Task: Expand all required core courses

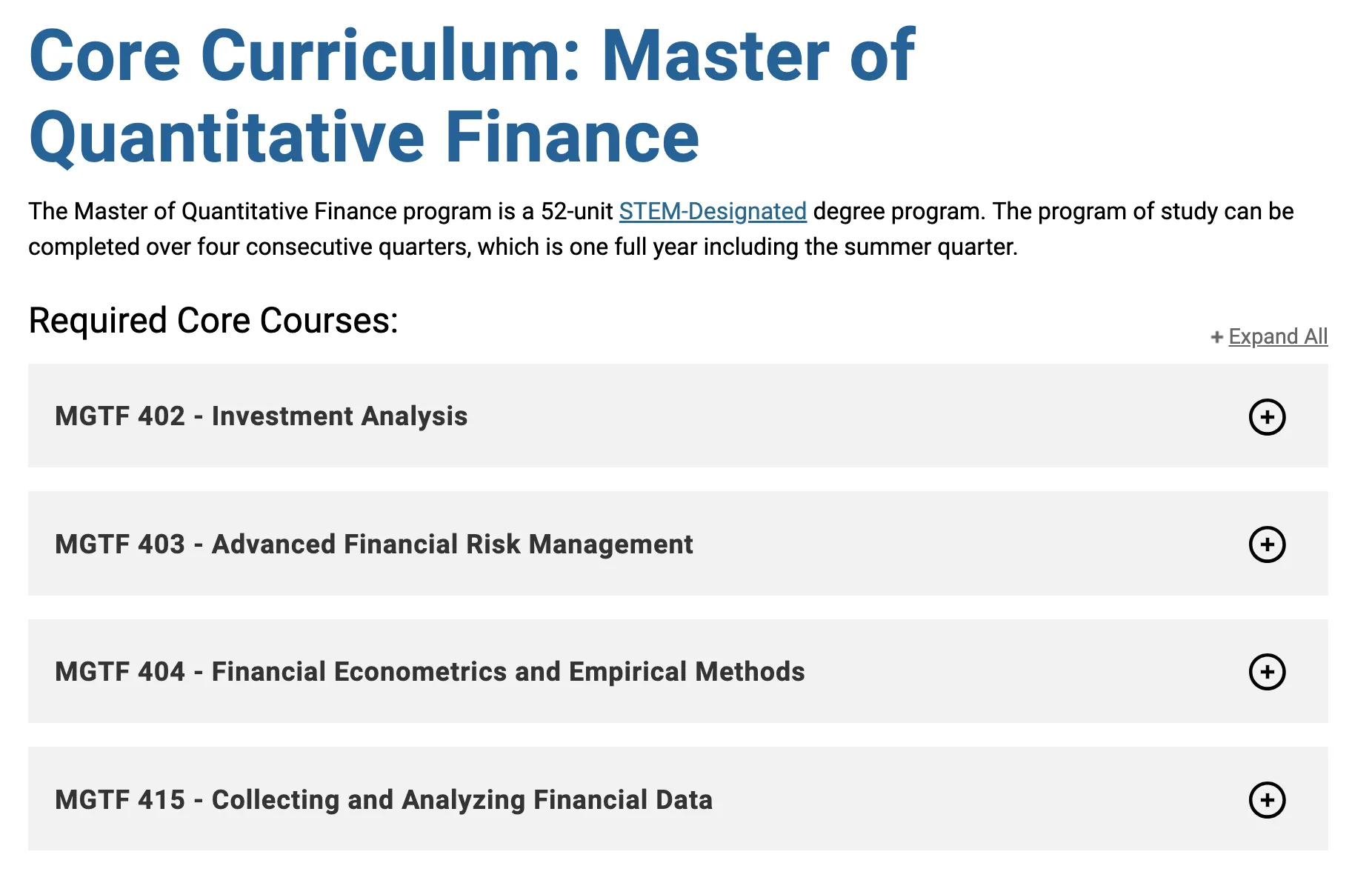Action: point(1277,336)
